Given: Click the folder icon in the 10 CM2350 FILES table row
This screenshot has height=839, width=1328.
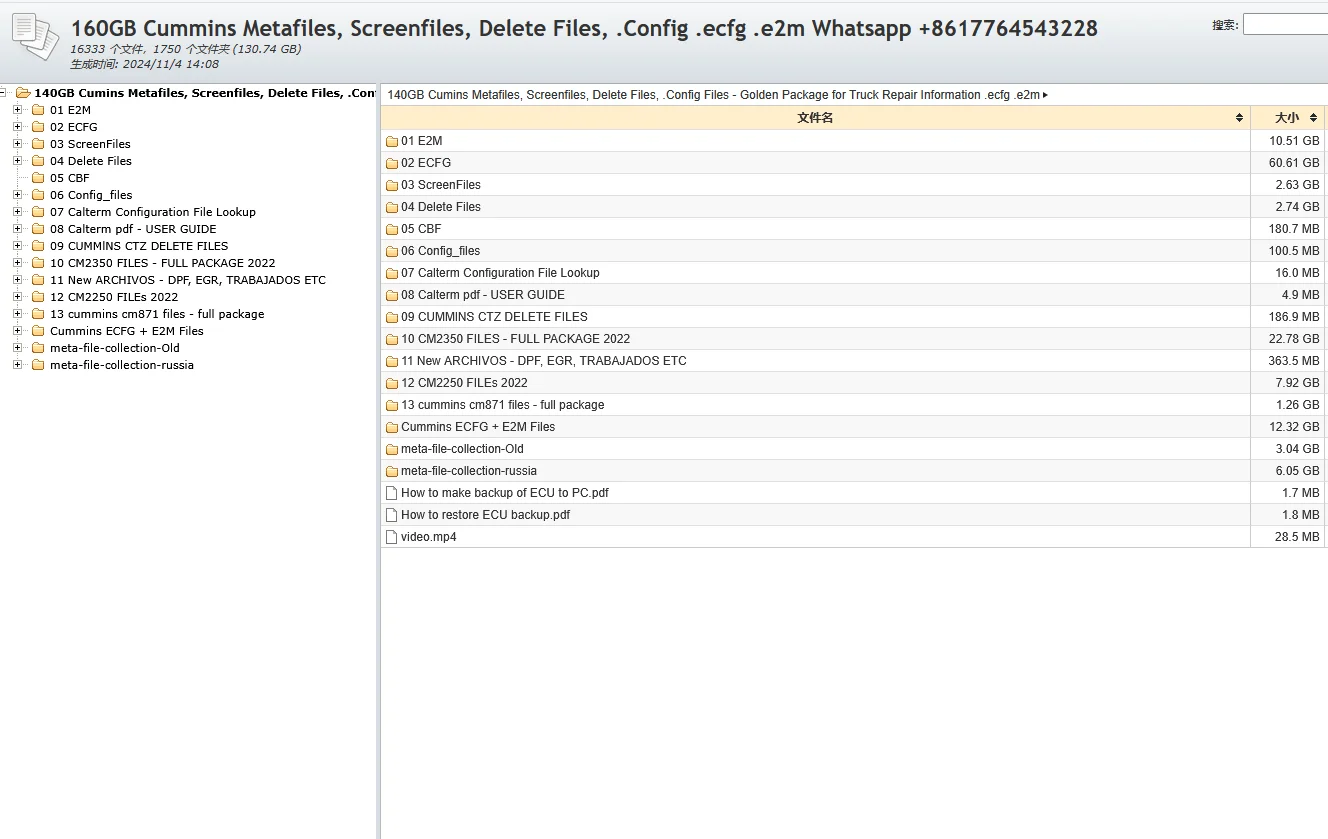Looking at the screenshot, I should [x=392, y=339].
